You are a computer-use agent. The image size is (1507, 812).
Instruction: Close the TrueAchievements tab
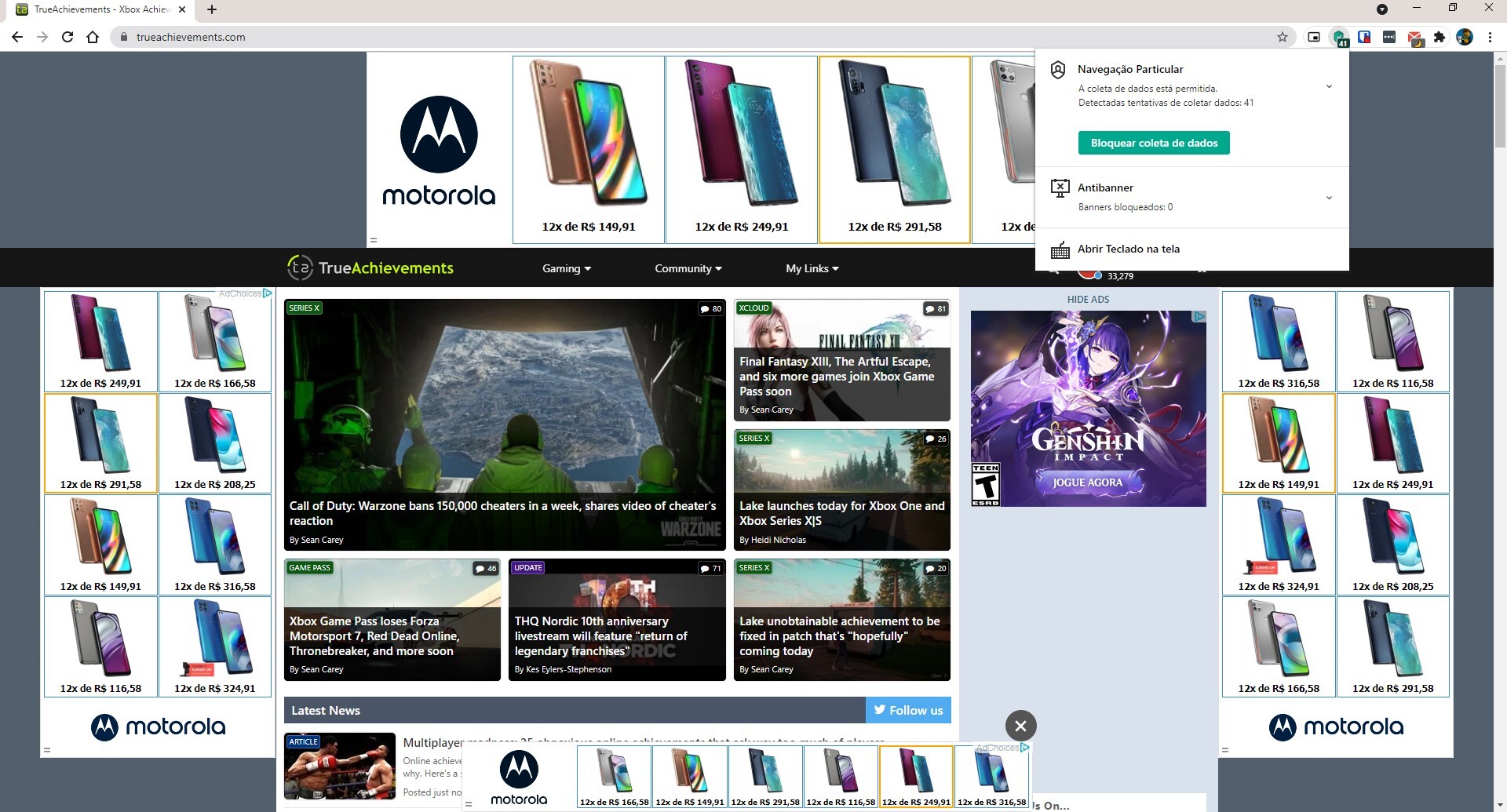[183, 9]
